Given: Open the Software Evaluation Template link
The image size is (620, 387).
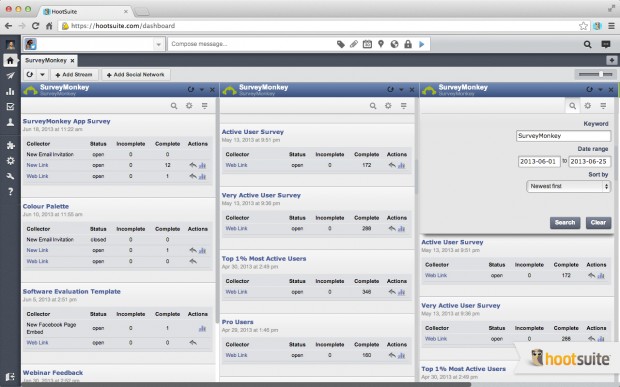Looking at the screenshot, I should pyautogui.click(x=72, y=291).
